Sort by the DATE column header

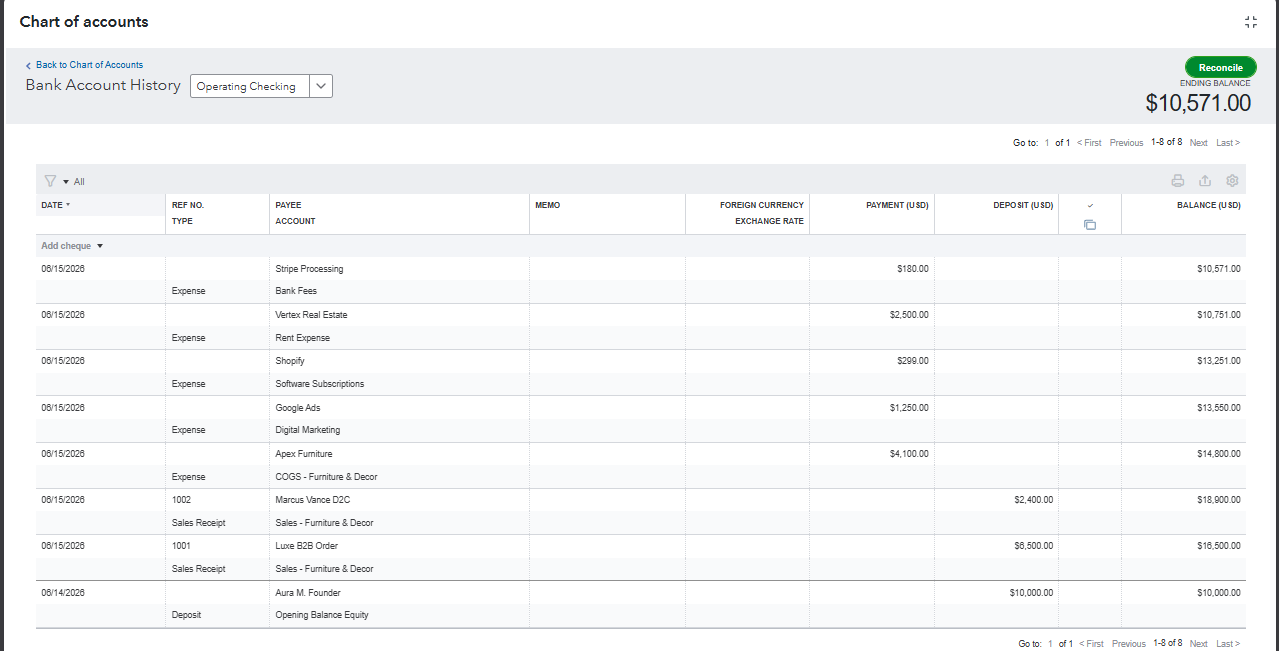56,205
